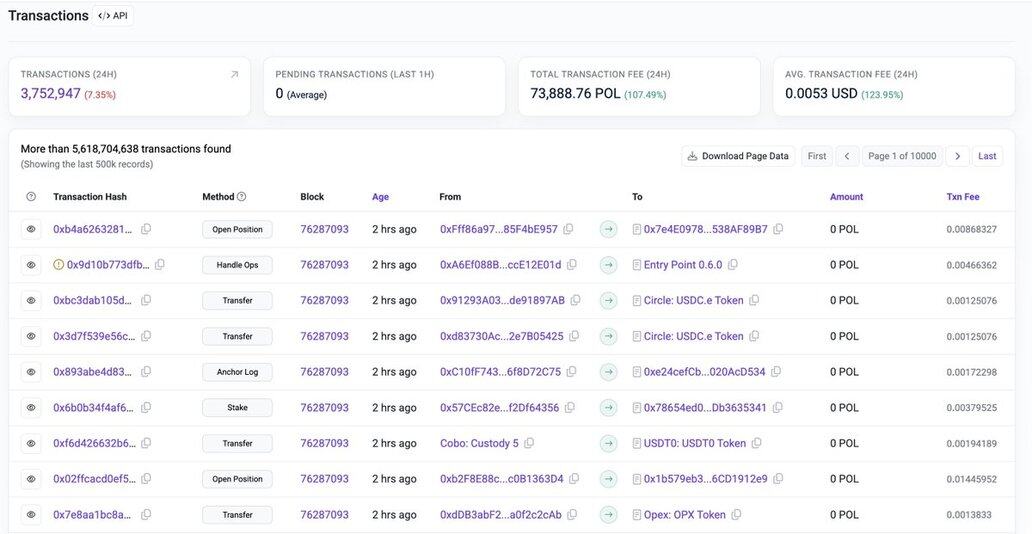This screenshot has width=1032, height=534.
Task: Click the Method column help icon
Action: [242, 196]
